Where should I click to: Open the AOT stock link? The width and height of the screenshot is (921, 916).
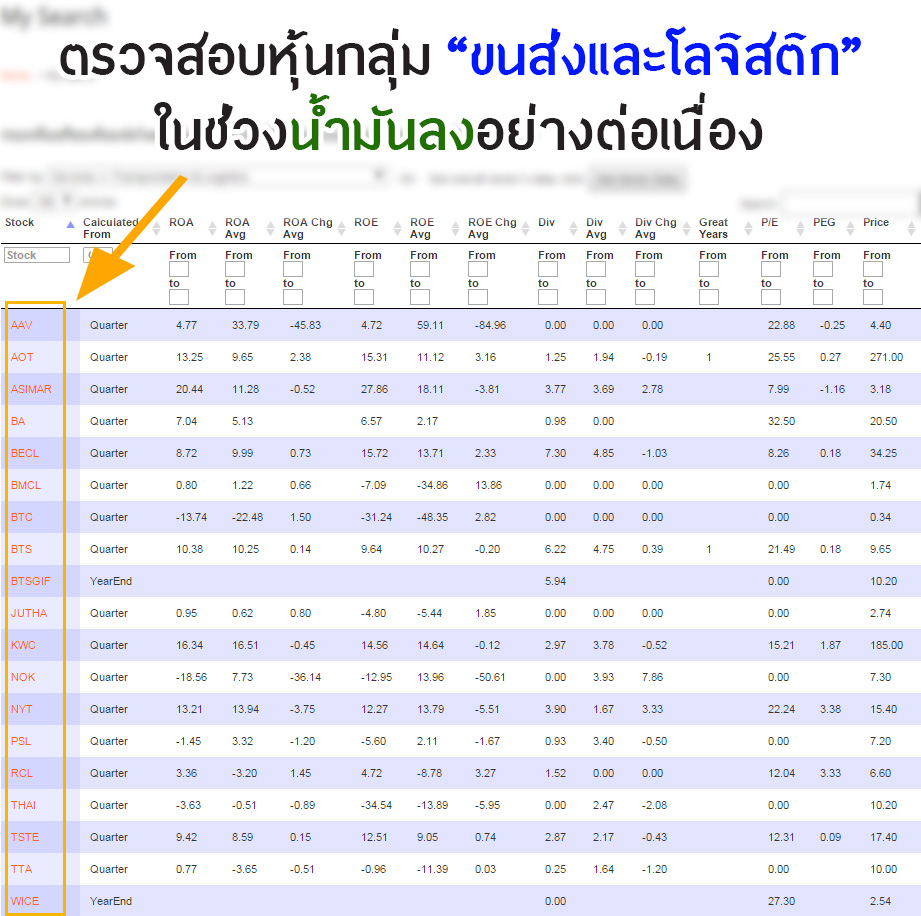coord(22,357)
